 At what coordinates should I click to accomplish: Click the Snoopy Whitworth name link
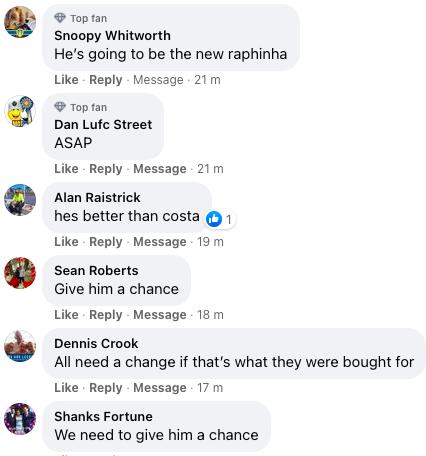(112, 35)
